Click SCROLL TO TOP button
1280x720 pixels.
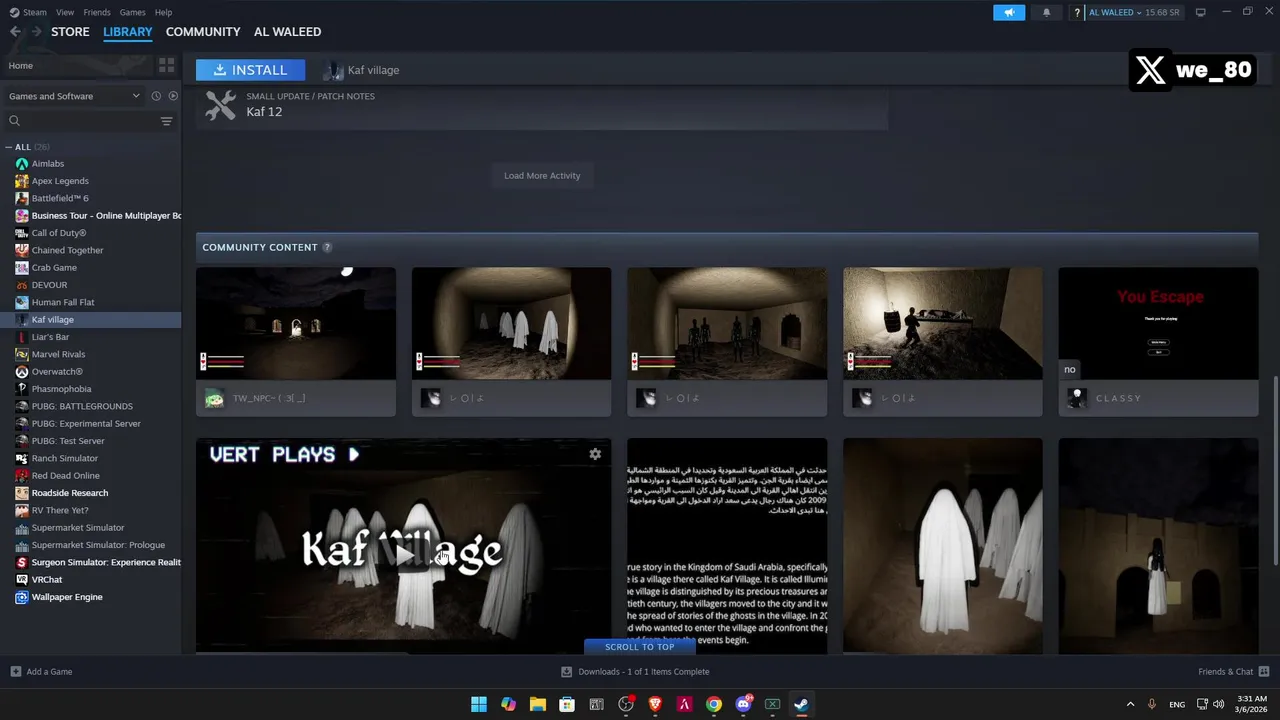point(640,647)
